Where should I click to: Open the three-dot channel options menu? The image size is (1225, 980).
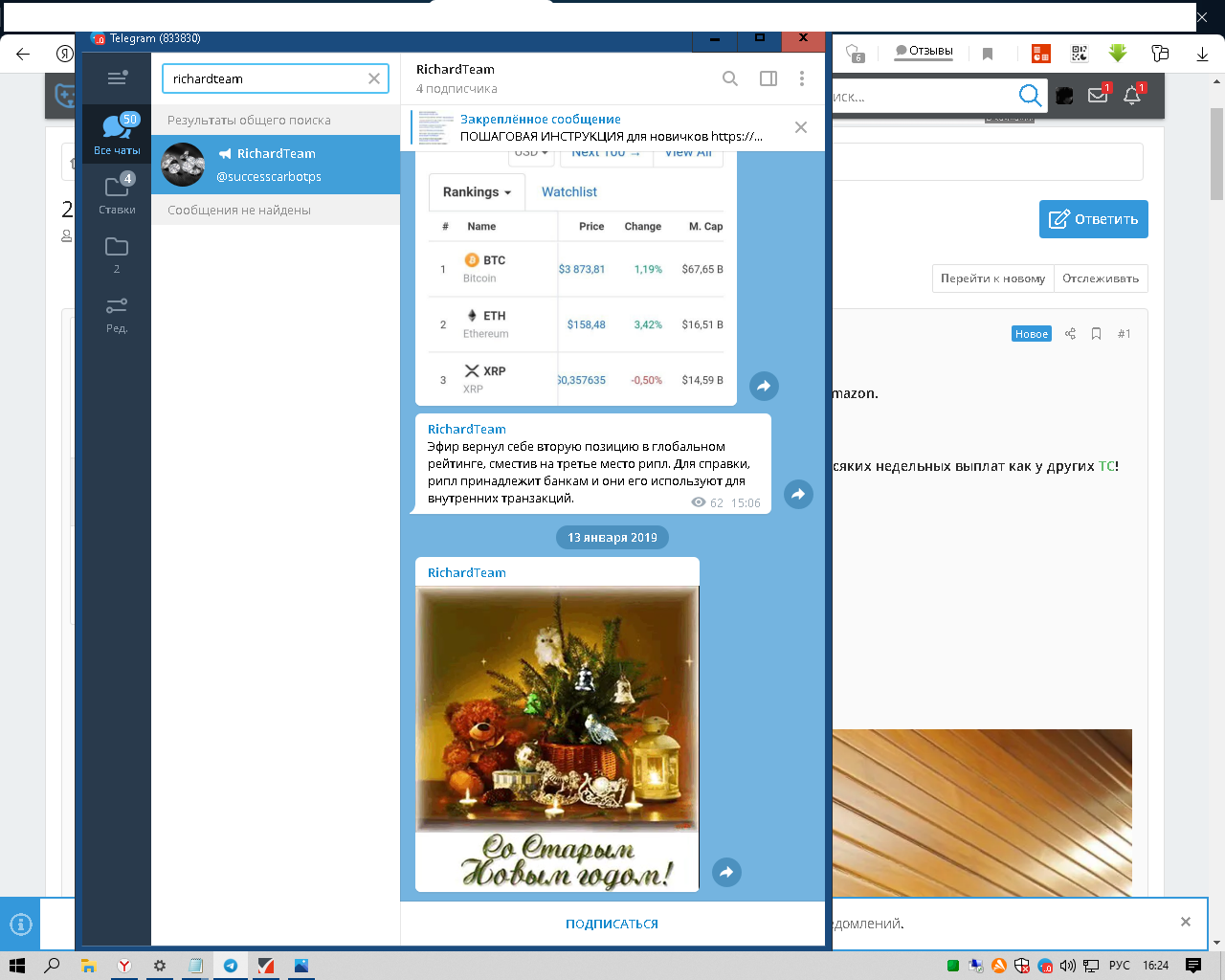click(802, 78)
